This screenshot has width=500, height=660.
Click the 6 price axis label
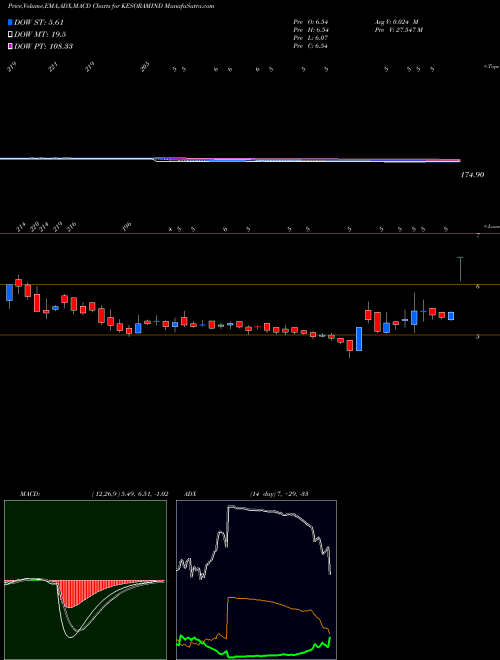478,287
